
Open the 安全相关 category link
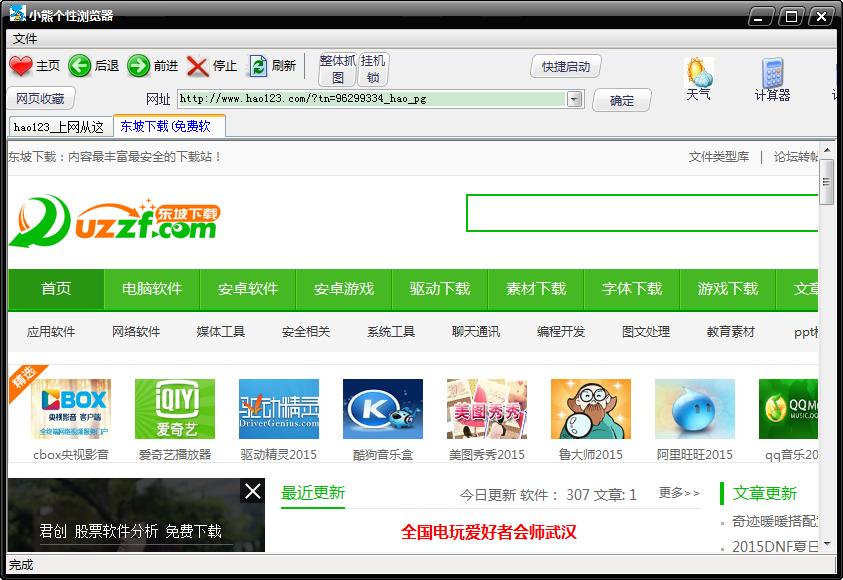click(306, 332)
